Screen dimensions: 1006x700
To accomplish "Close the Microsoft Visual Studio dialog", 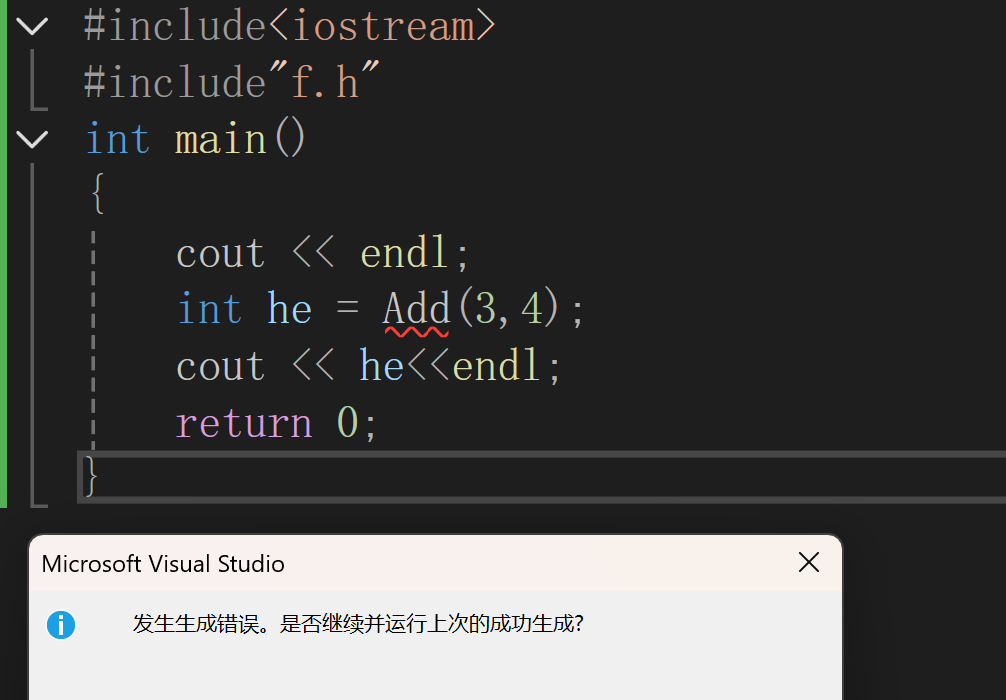I will click(809, 562).
